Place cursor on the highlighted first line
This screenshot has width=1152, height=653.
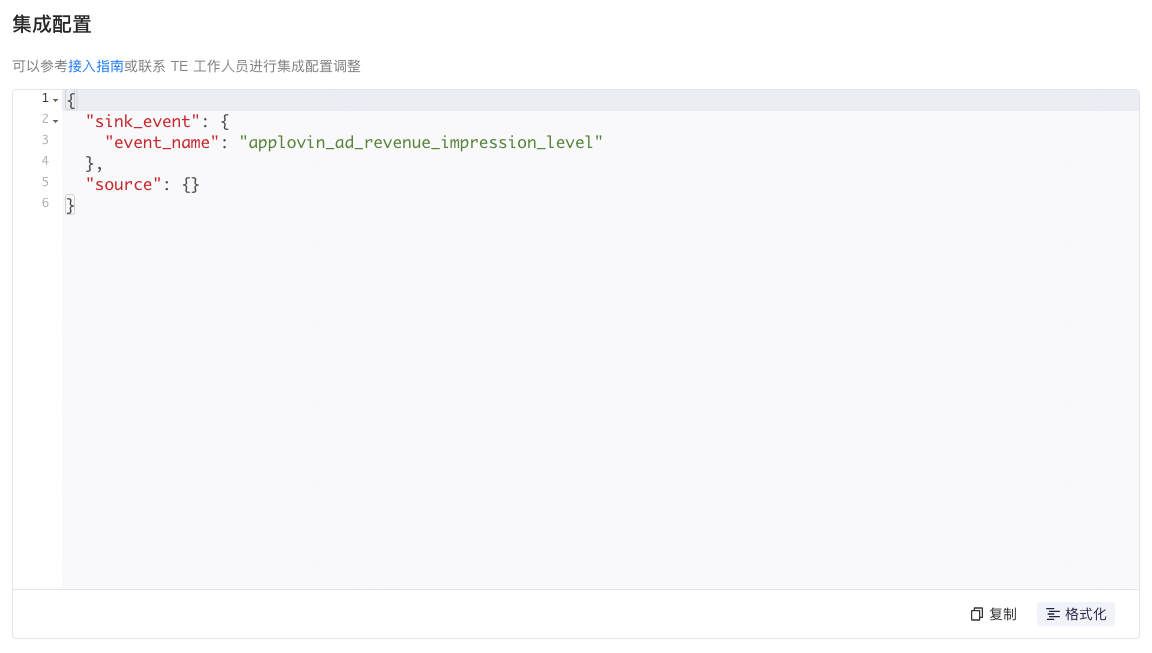(300, 99)
